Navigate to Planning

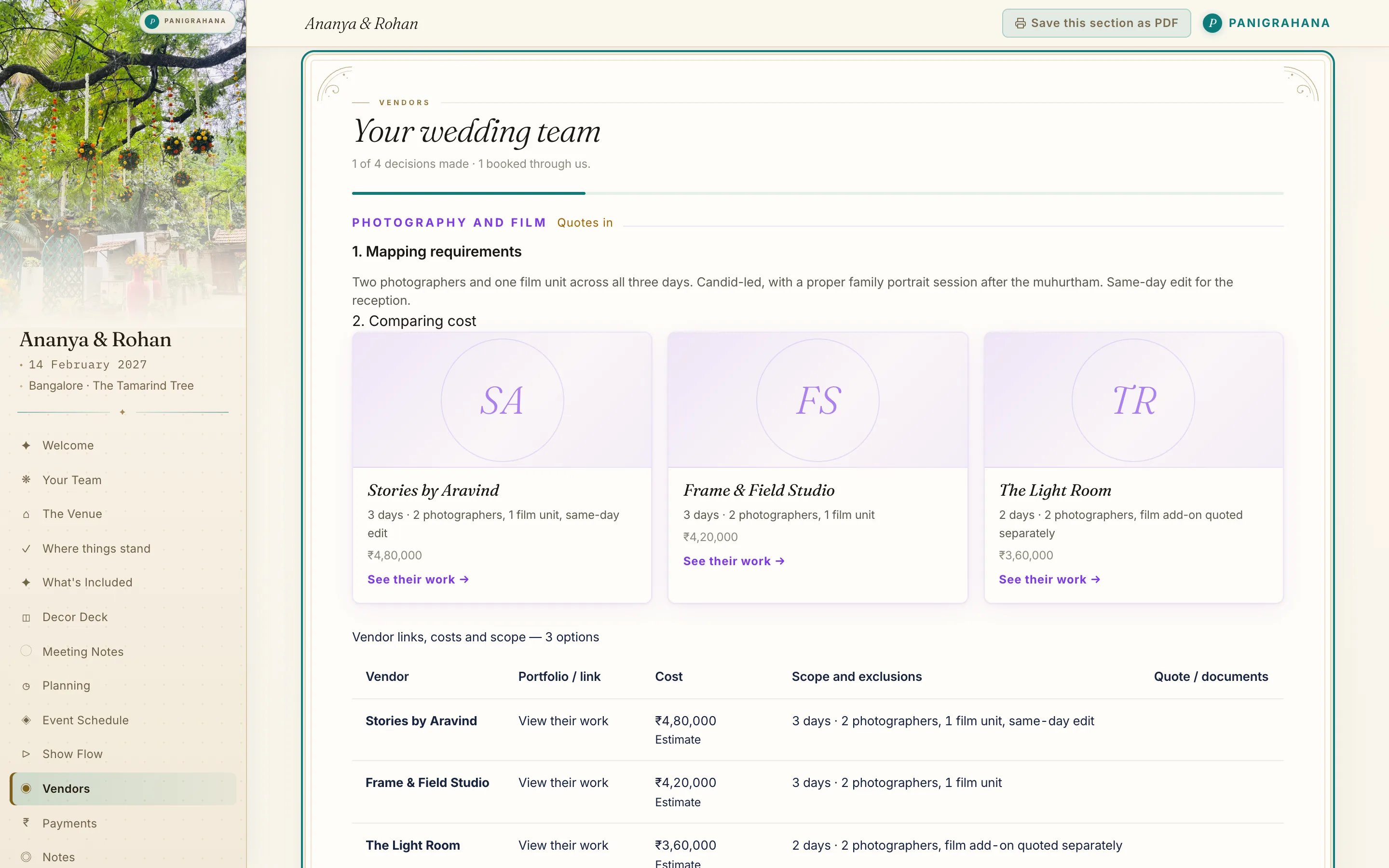pyautogui.click(x=123, y=686)
